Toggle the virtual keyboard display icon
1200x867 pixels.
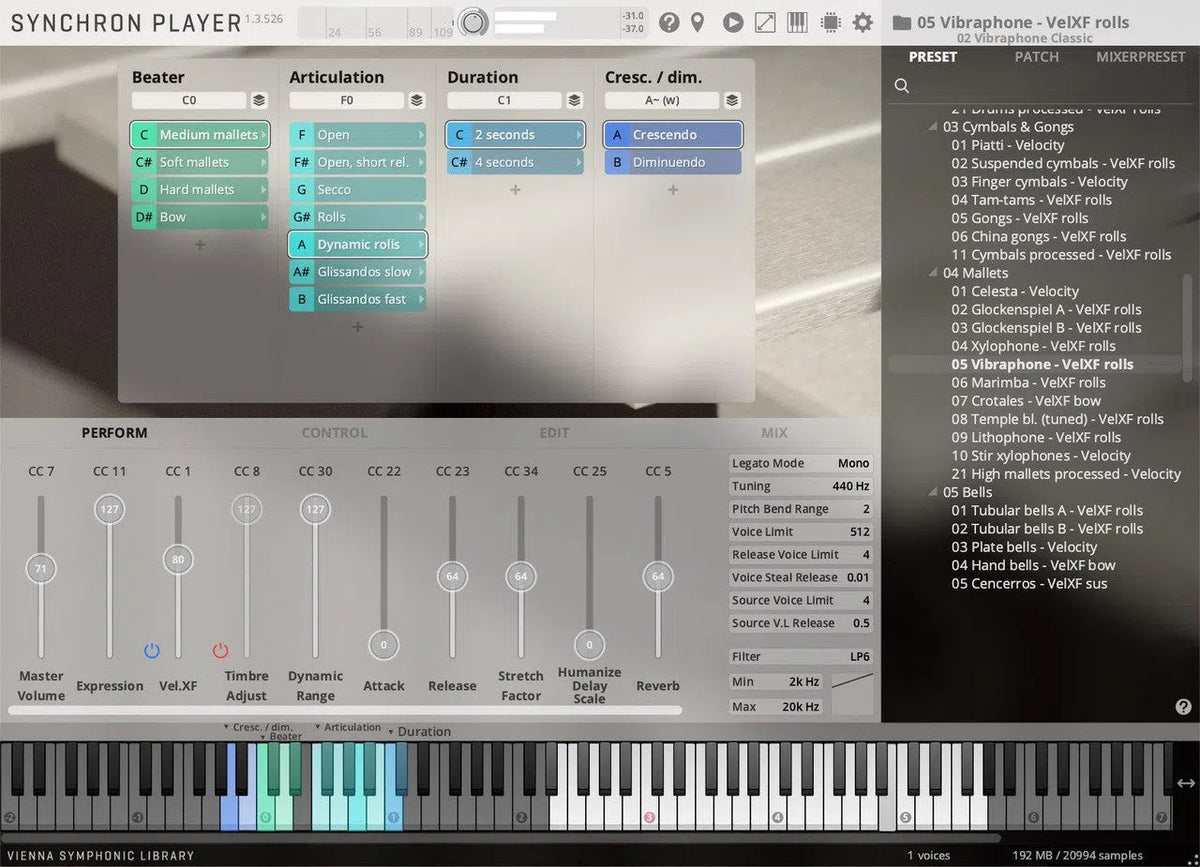796,21
